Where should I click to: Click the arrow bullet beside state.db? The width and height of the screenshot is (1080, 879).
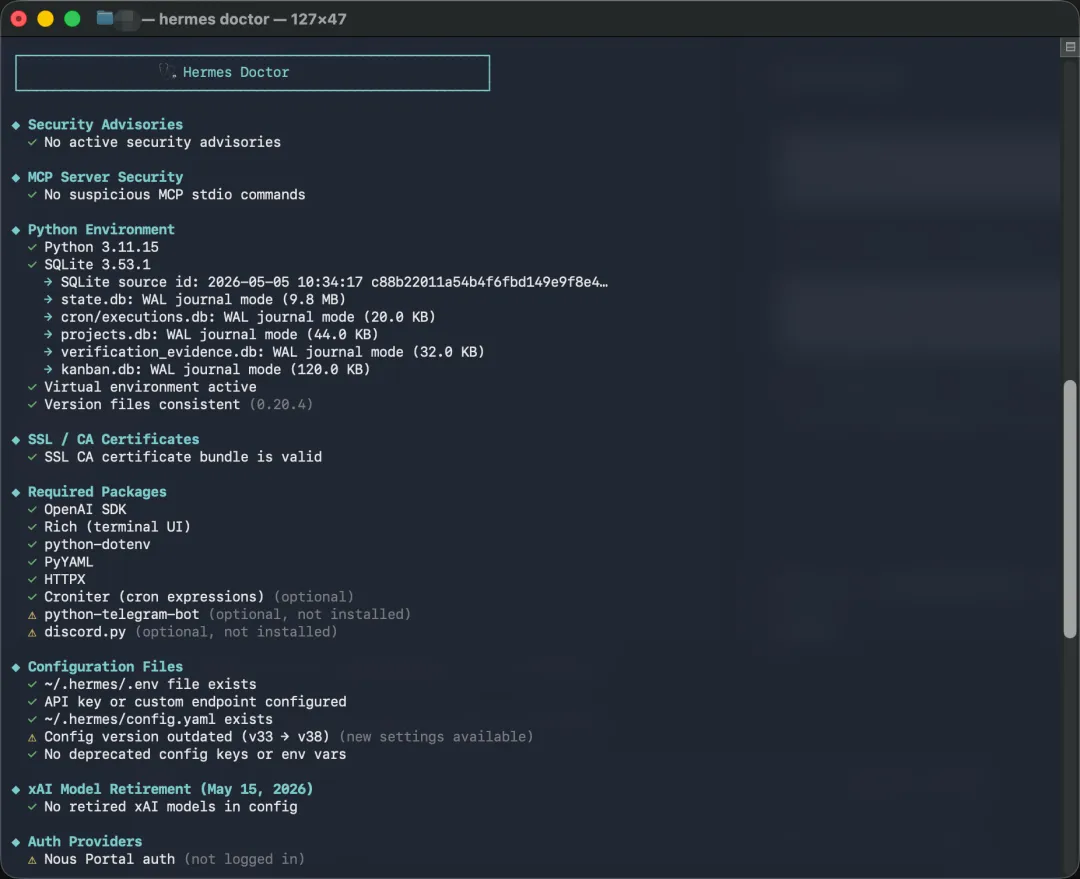[x=48, y=300]
